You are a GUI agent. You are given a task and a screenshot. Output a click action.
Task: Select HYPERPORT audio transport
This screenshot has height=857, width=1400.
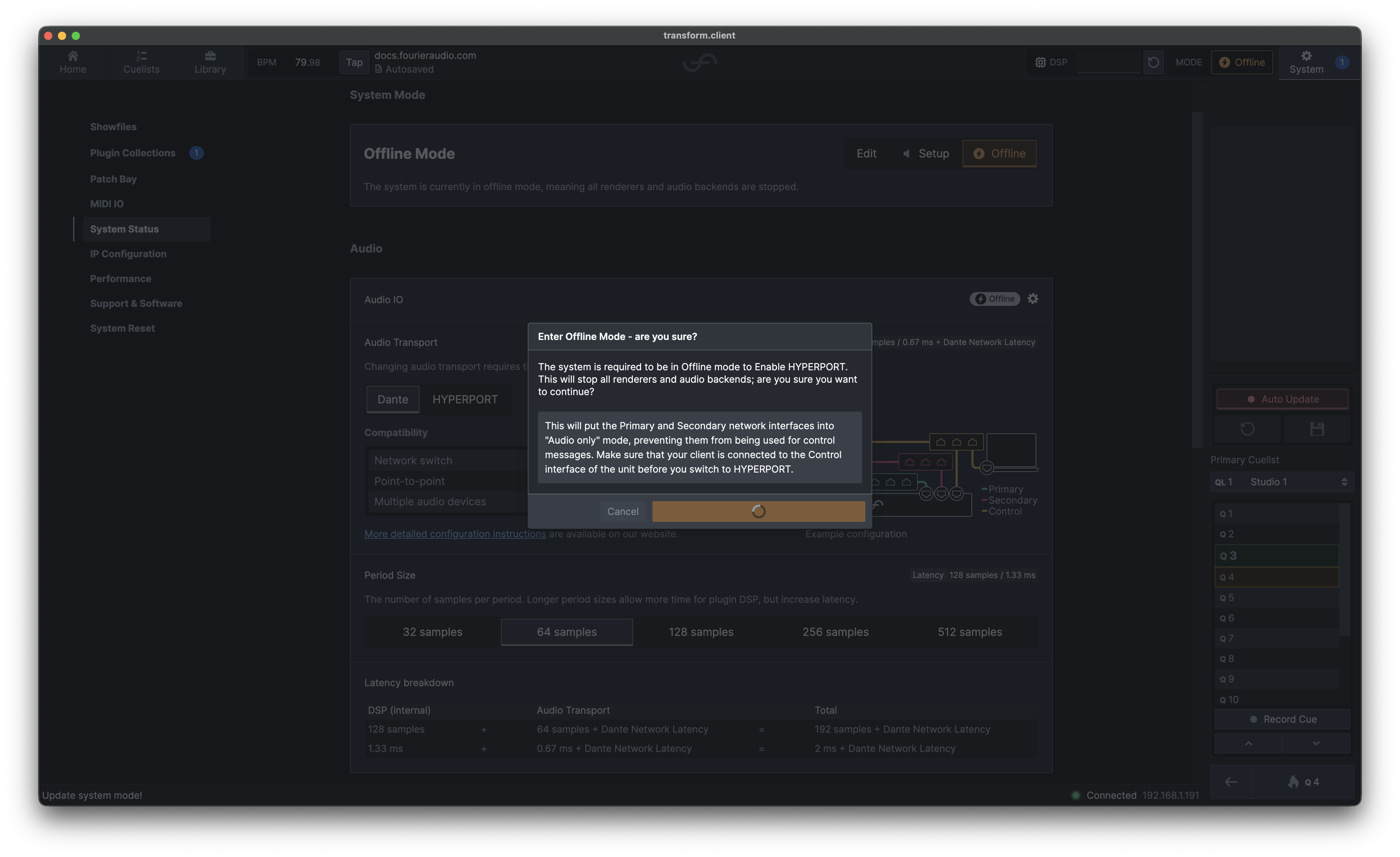coord(464,399)
